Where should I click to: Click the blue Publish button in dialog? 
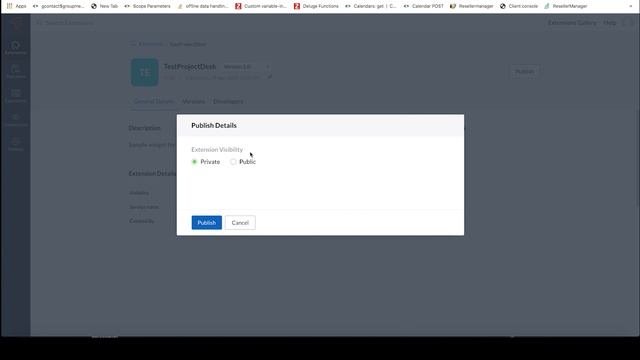tap(207, 222)
